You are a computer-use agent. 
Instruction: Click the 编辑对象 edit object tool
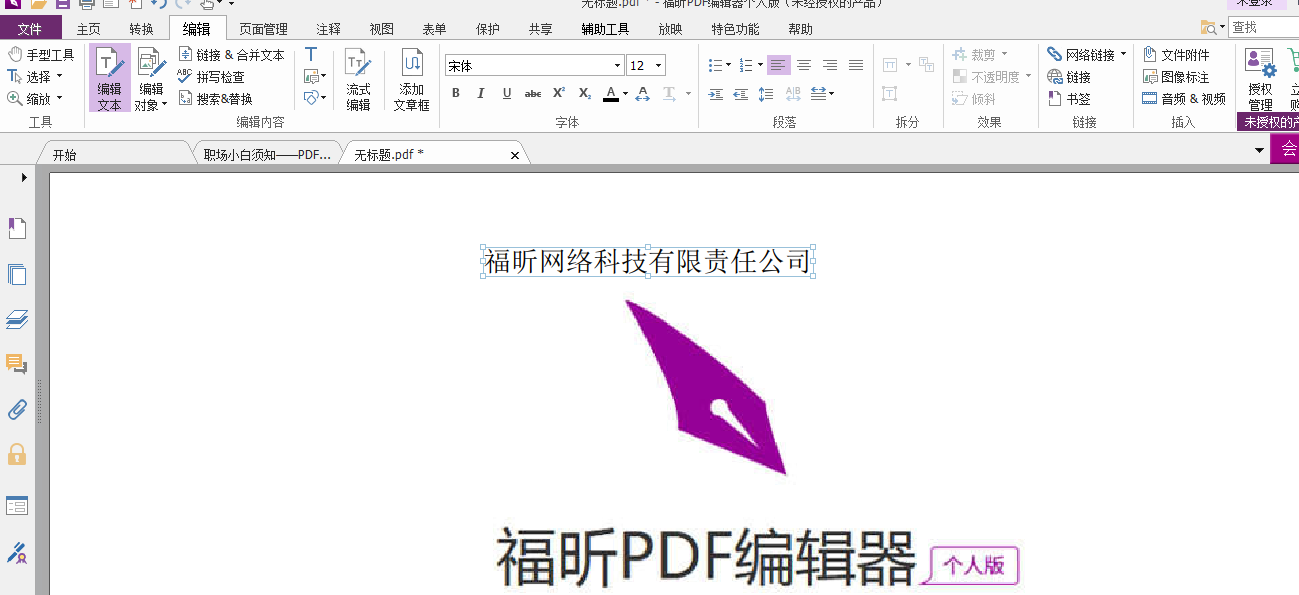151,78
